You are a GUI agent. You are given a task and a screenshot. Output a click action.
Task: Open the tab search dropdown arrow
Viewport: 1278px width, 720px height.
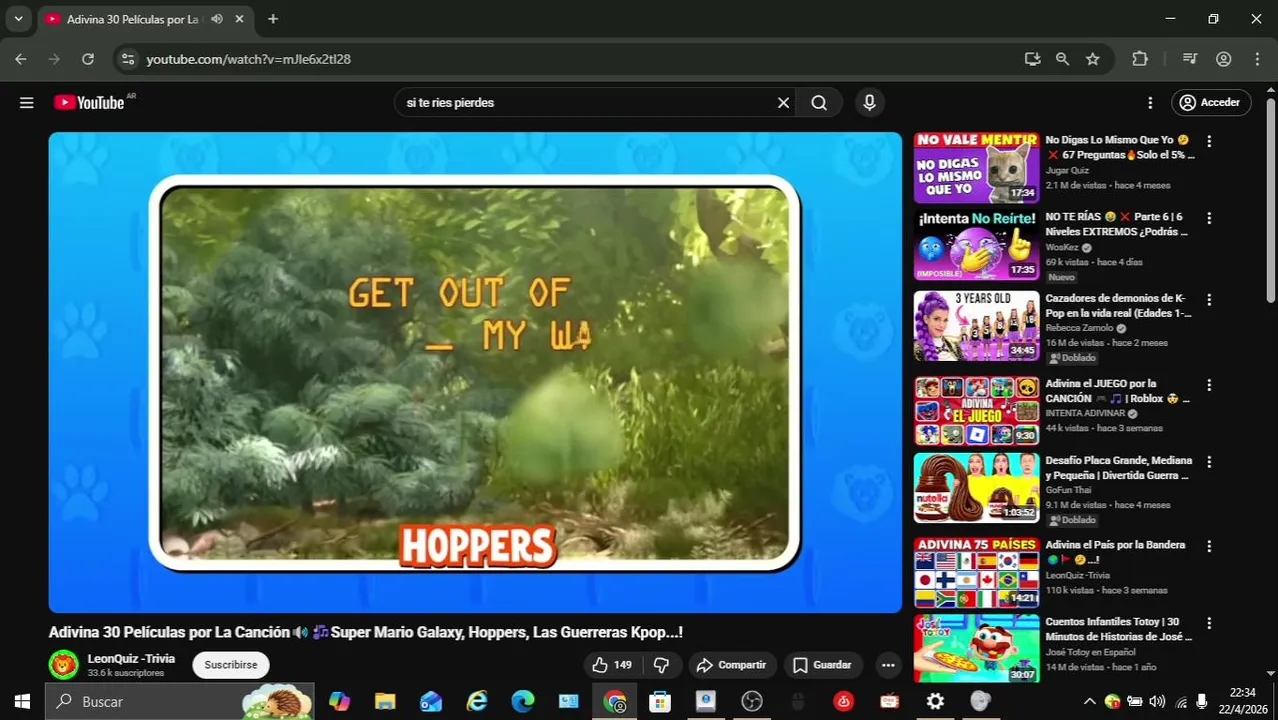click(18, 19)
